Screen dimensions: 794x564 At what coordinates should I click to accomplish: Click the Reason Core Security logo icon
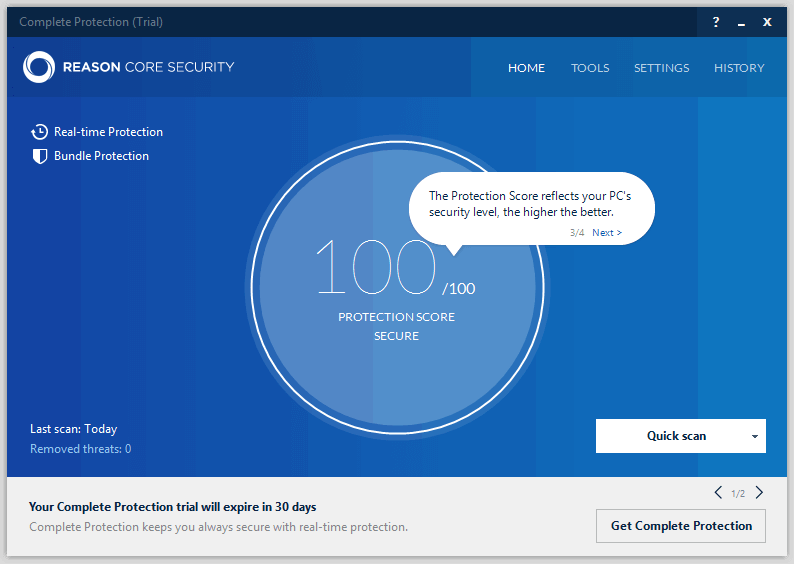pos(39,67)
